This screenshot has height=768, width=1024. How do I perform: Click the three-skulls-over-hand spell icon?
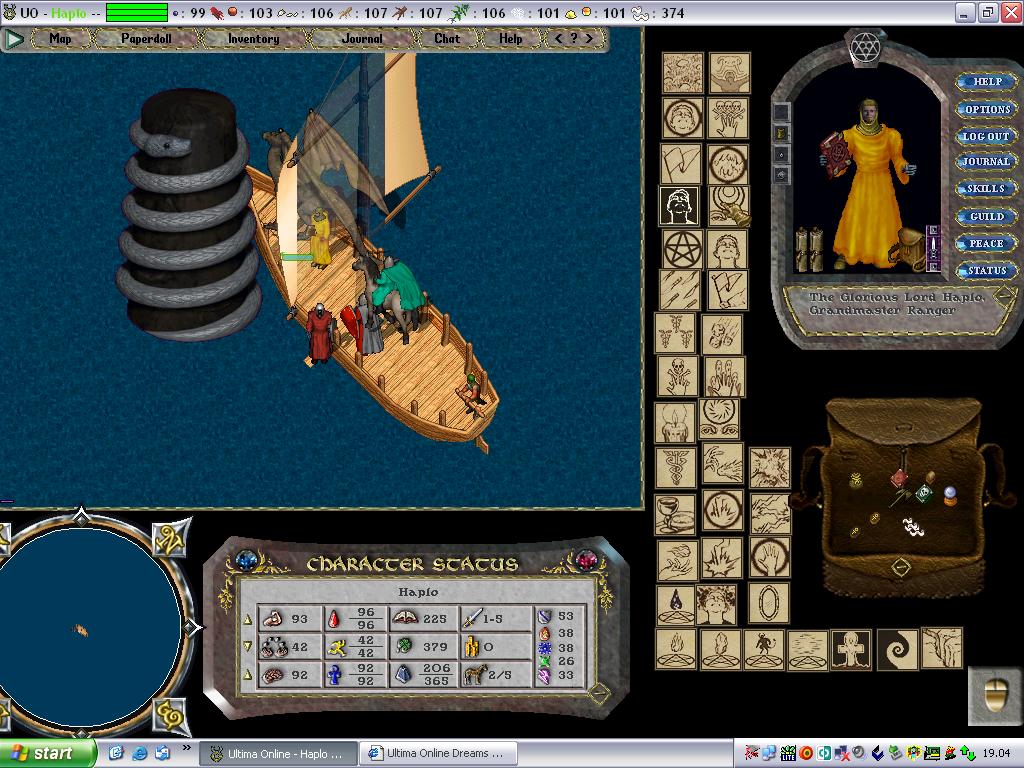(728, 118)
